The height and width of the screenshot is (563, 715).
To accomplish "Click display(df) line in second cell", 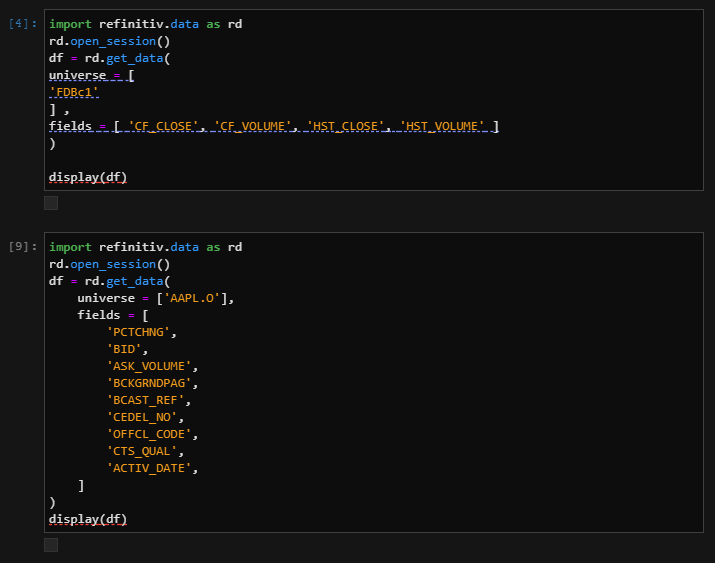I will [88, 519].
